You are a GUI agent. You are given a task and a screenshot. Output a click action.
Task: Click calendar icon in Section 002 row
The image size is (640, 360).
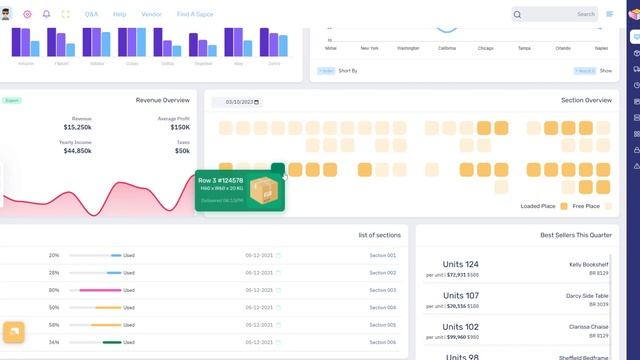[278, 273]
